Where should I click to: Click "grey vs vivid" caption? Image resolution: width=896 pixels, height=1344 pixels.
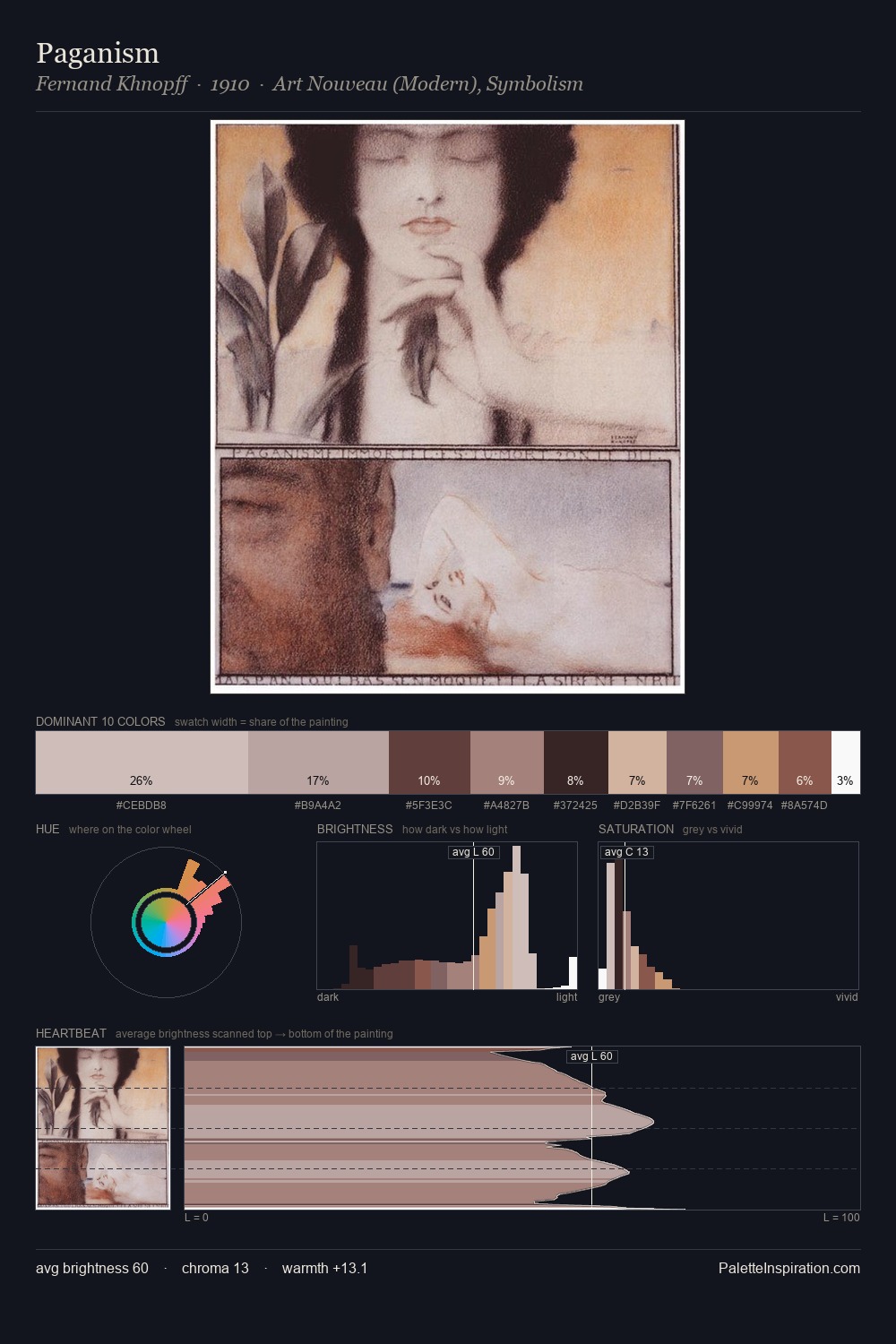[x=712, y=830]
